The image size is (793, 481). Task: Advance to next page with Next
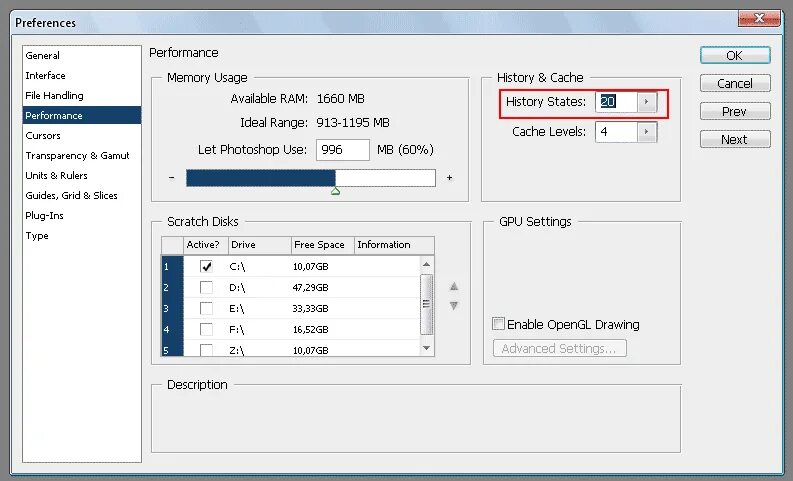pos(735,139)
